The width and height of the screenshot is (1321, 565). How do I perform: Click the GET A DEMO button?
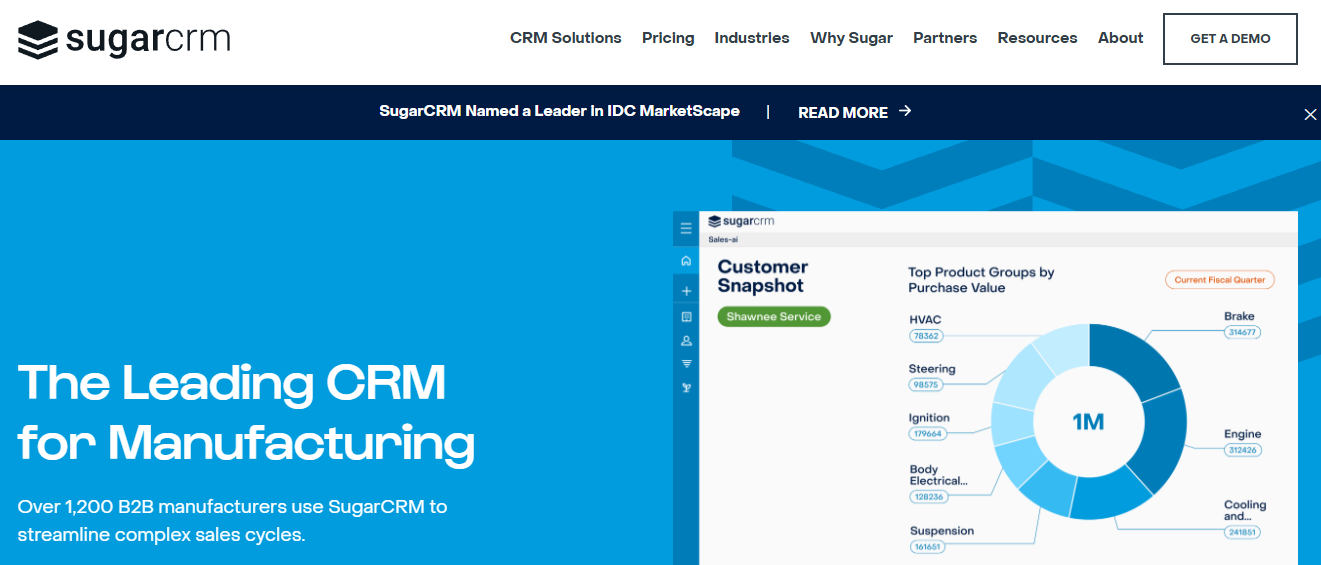(1230, 39)
